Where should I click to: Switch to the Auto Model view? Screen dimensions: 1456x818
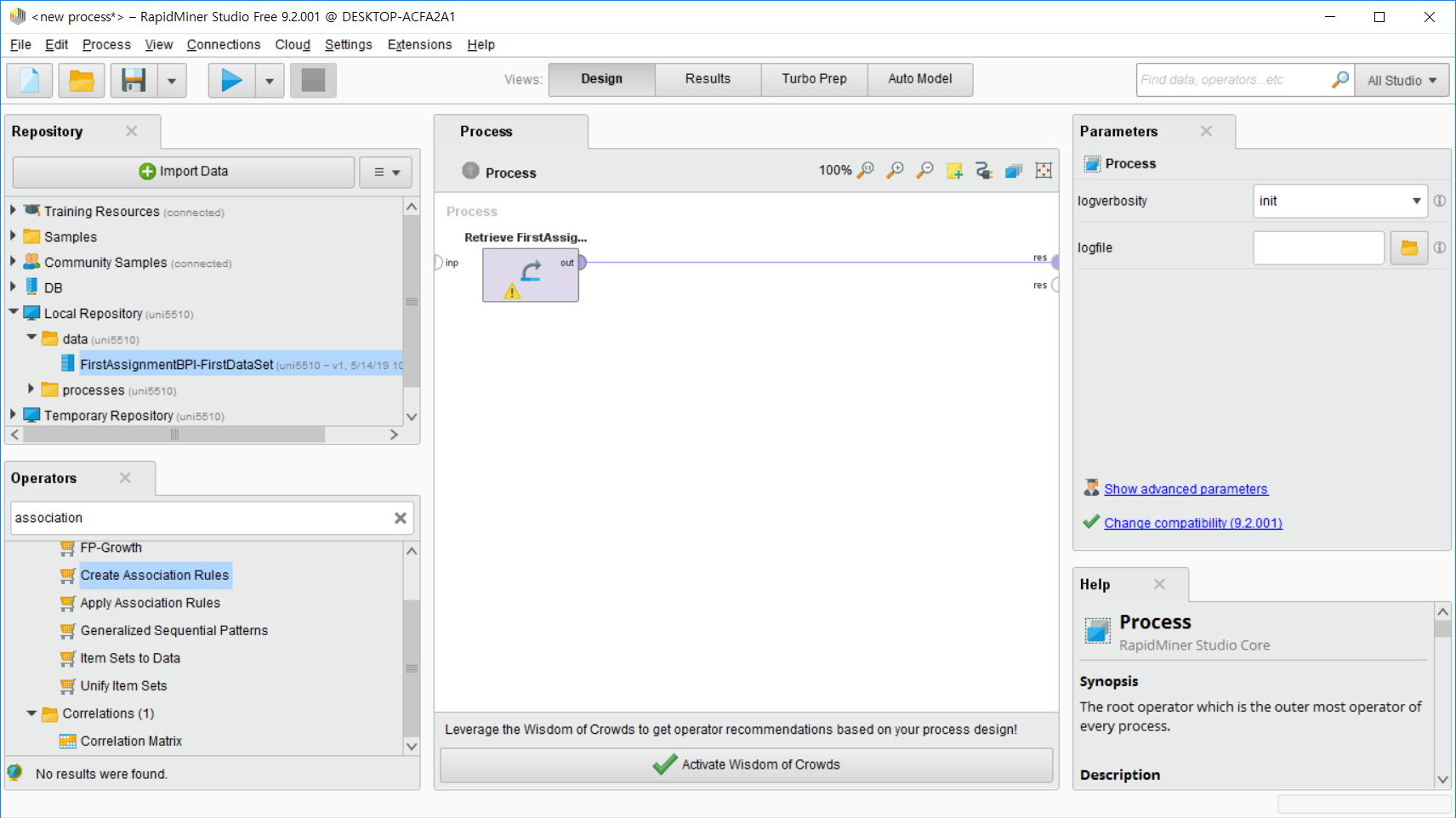pos(920,79)
